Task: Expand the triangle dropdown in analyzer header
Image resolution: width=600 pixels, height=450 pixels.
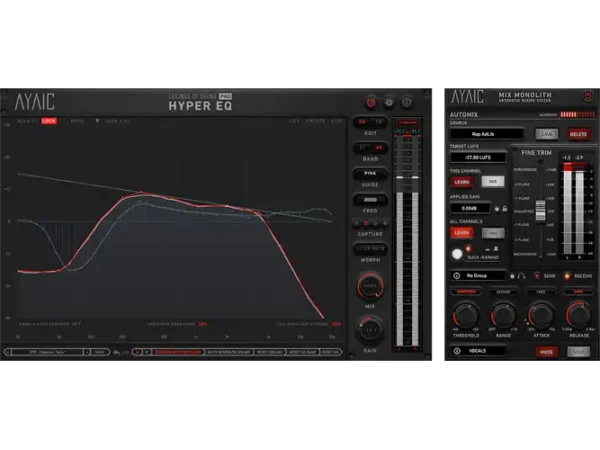Action: [97, 121]
